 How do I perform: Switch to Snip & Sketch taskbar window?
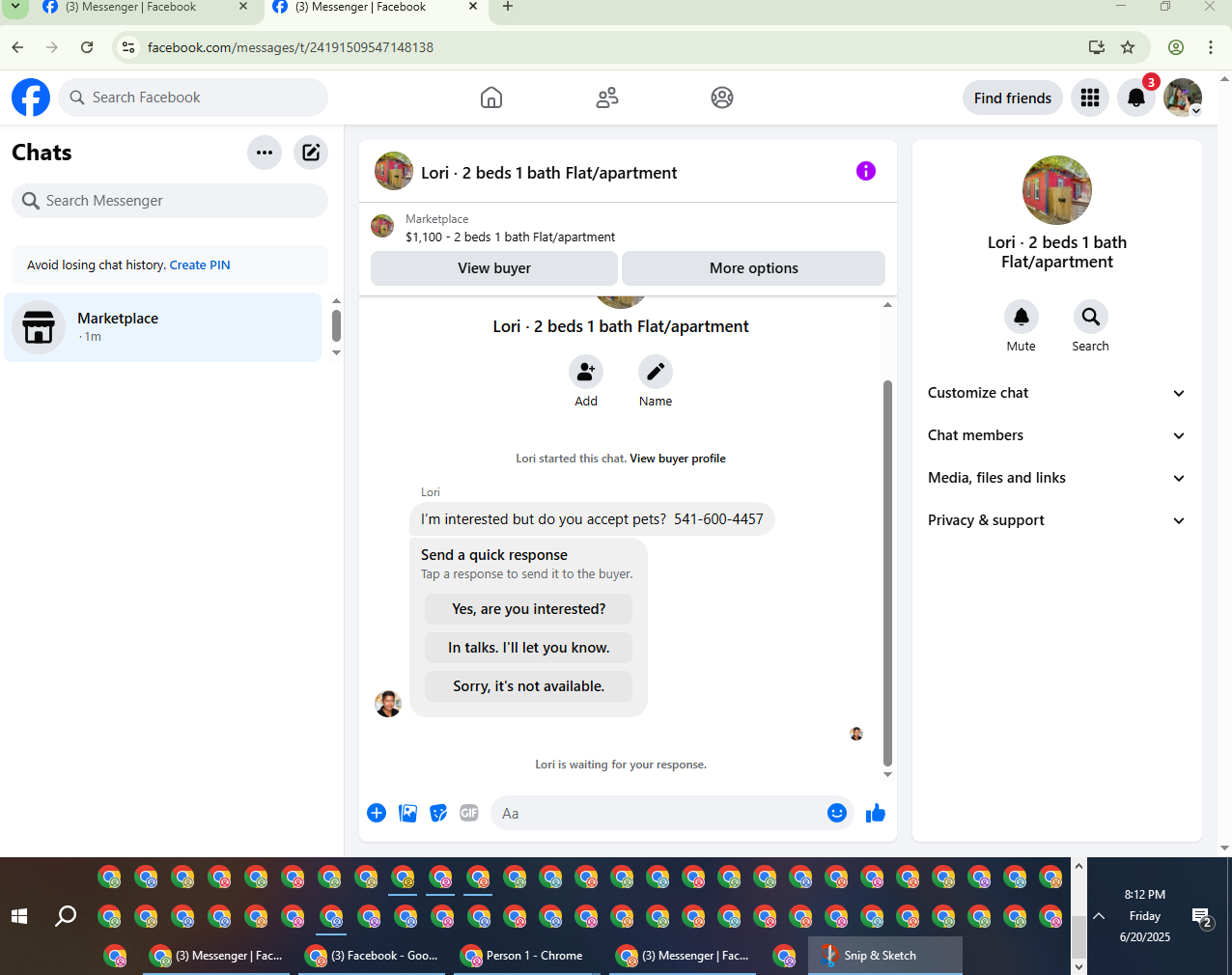(885, 956)
